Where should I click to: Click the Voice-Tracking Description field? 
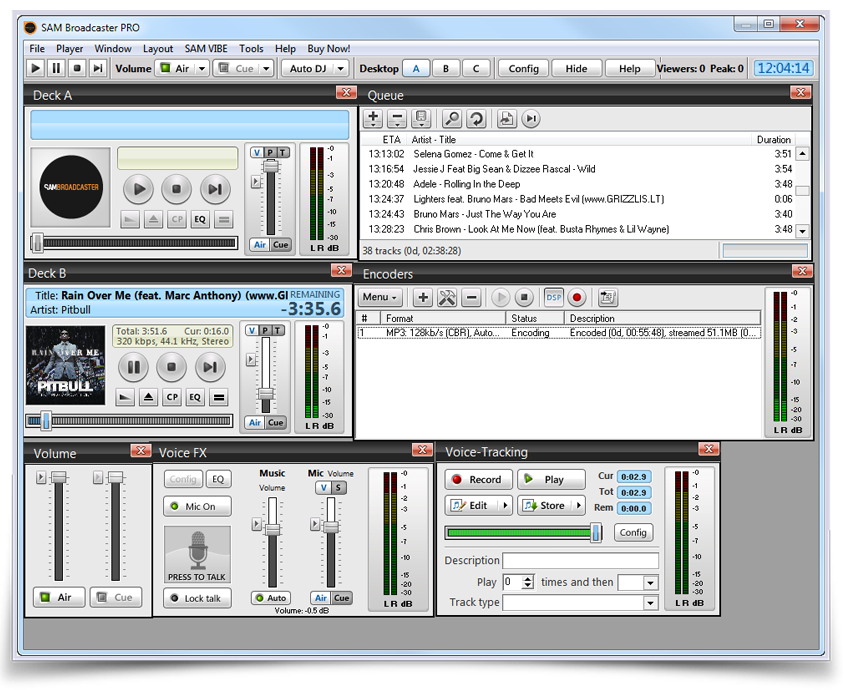point(580,561)
